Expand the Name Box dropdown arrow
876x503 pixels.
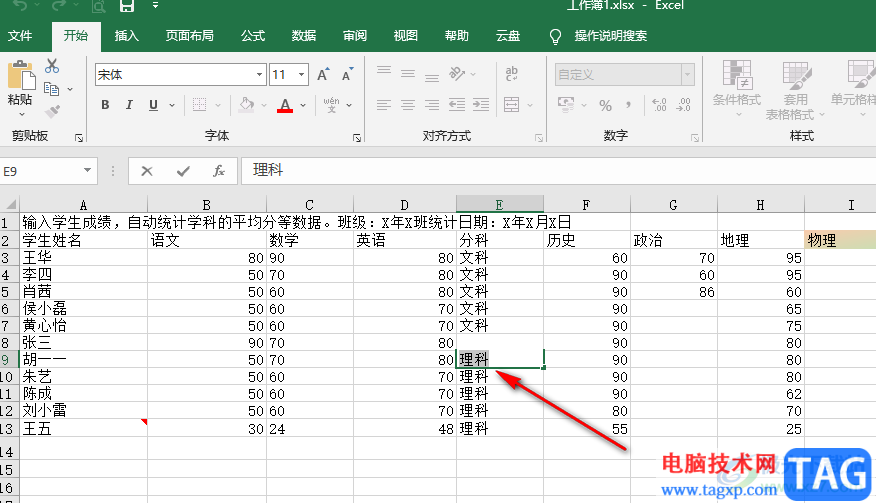pyautogui.click(x=87, y=170)
